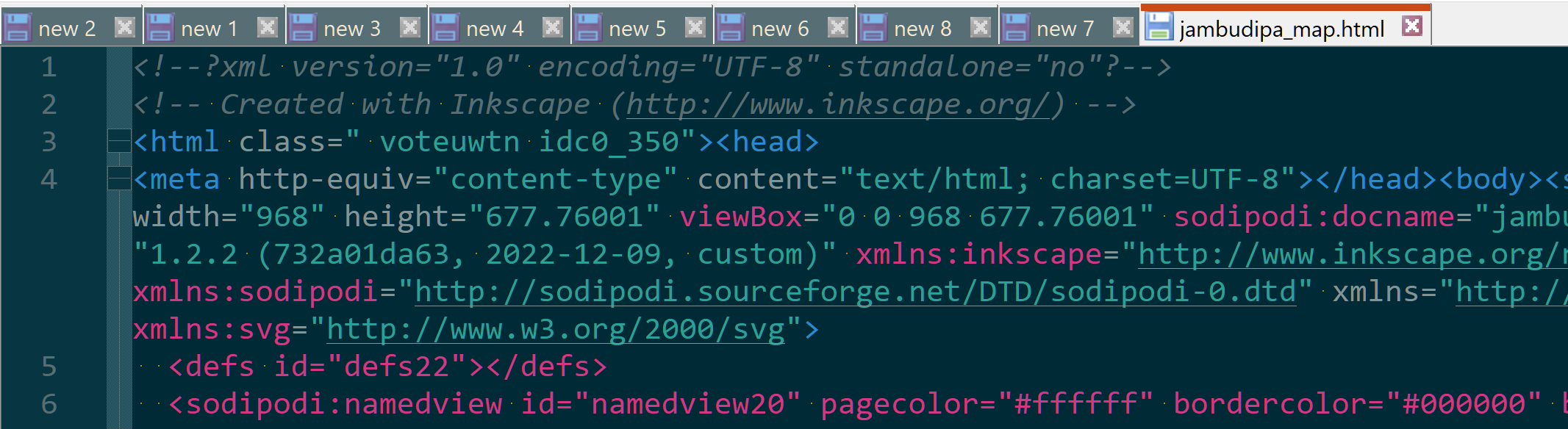Close the new 6 tab
The width and height of the screenshot is (1568, 429).
pyautogui.click(x=838, y=28)
